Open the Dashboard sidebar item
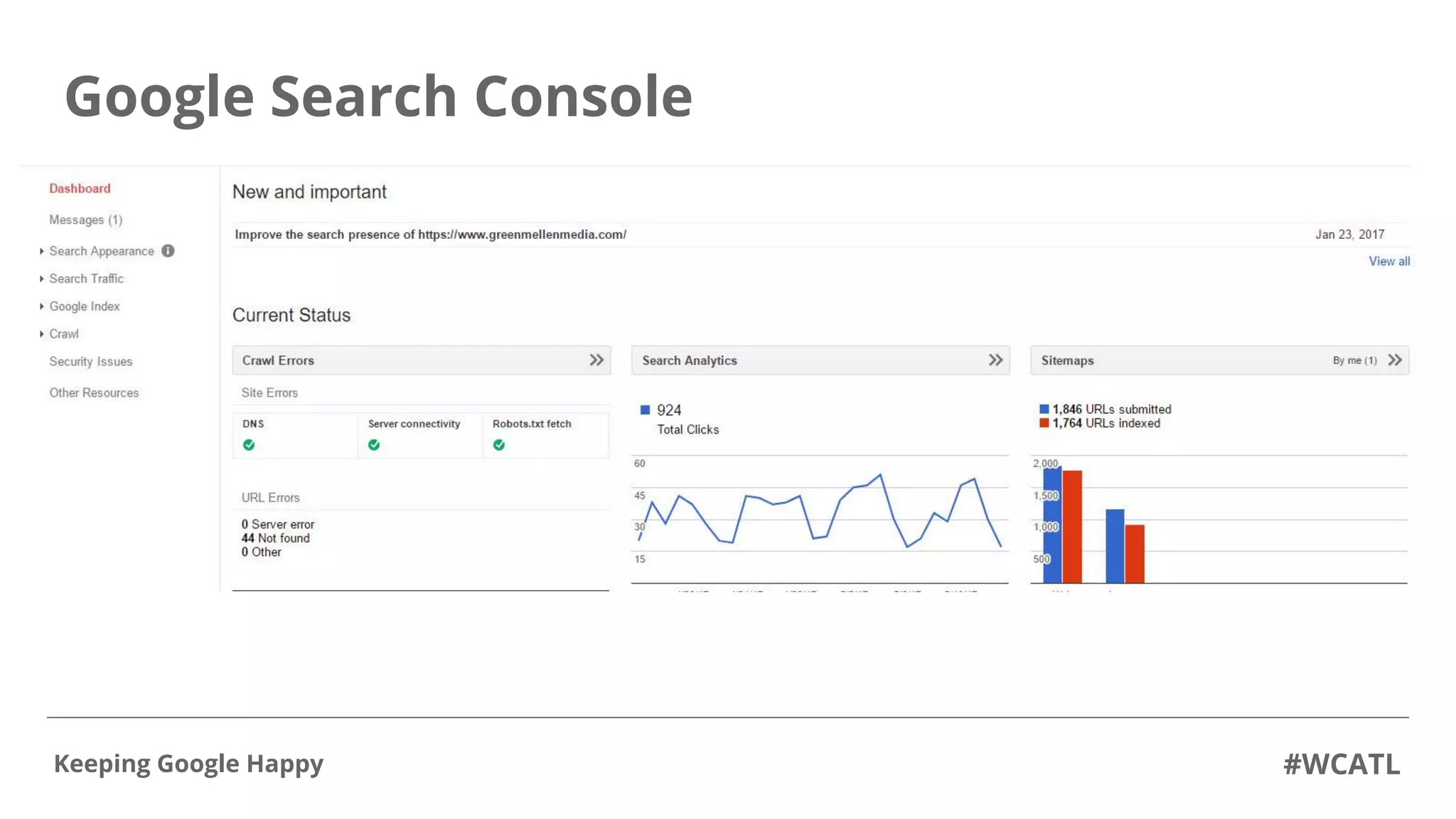Image resolution: width=1456 pixels, height=819 pixels. pyautogui.click(x=80, y=188)
